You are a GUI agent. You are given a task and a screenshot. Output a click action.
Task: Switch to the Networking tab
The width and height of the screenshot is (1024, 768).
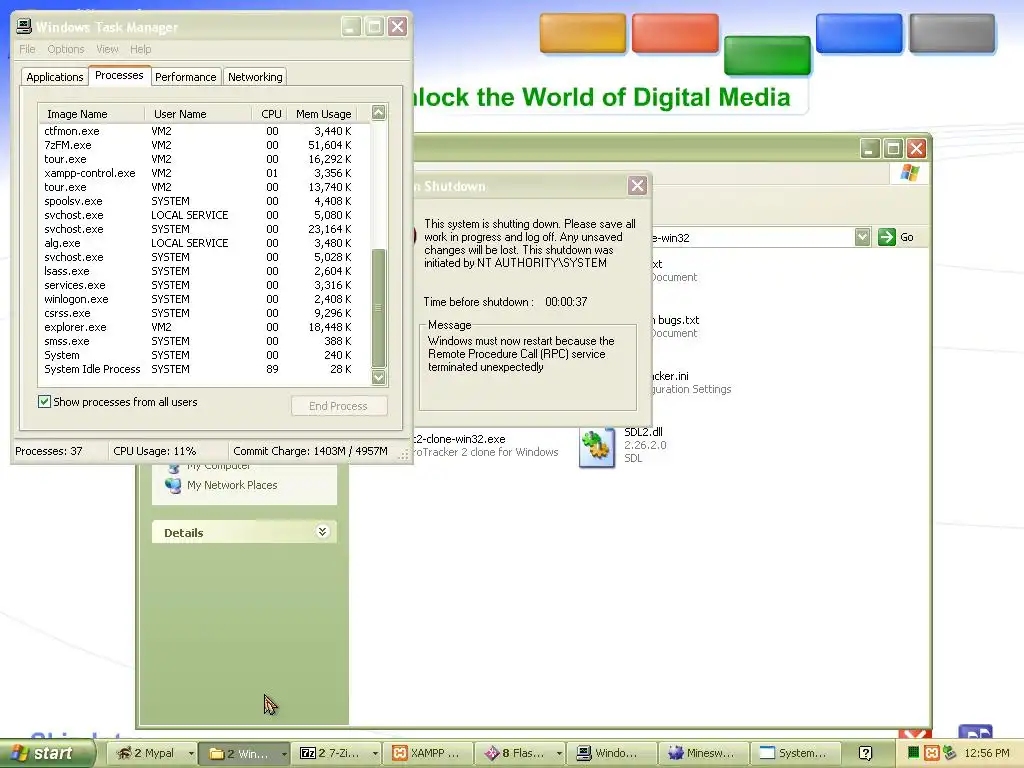[x=255, y=76]
